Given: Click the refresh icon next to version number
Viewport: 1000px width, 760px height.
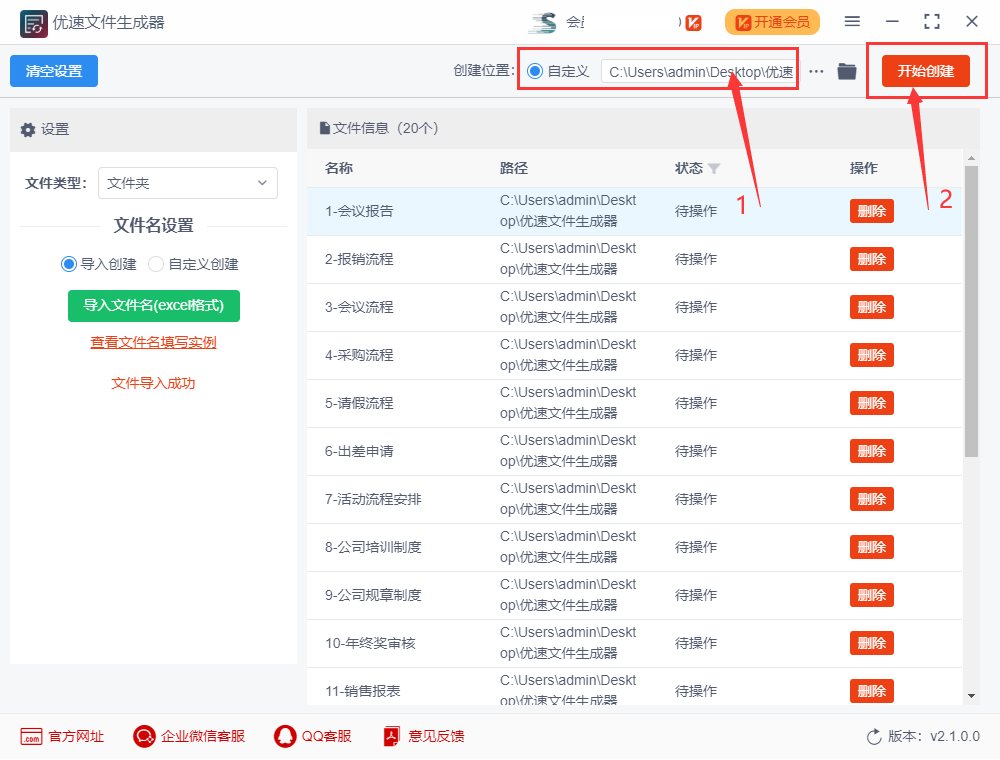Looking at the screenshot, I should pyautogui.click(x=873, y=736).
